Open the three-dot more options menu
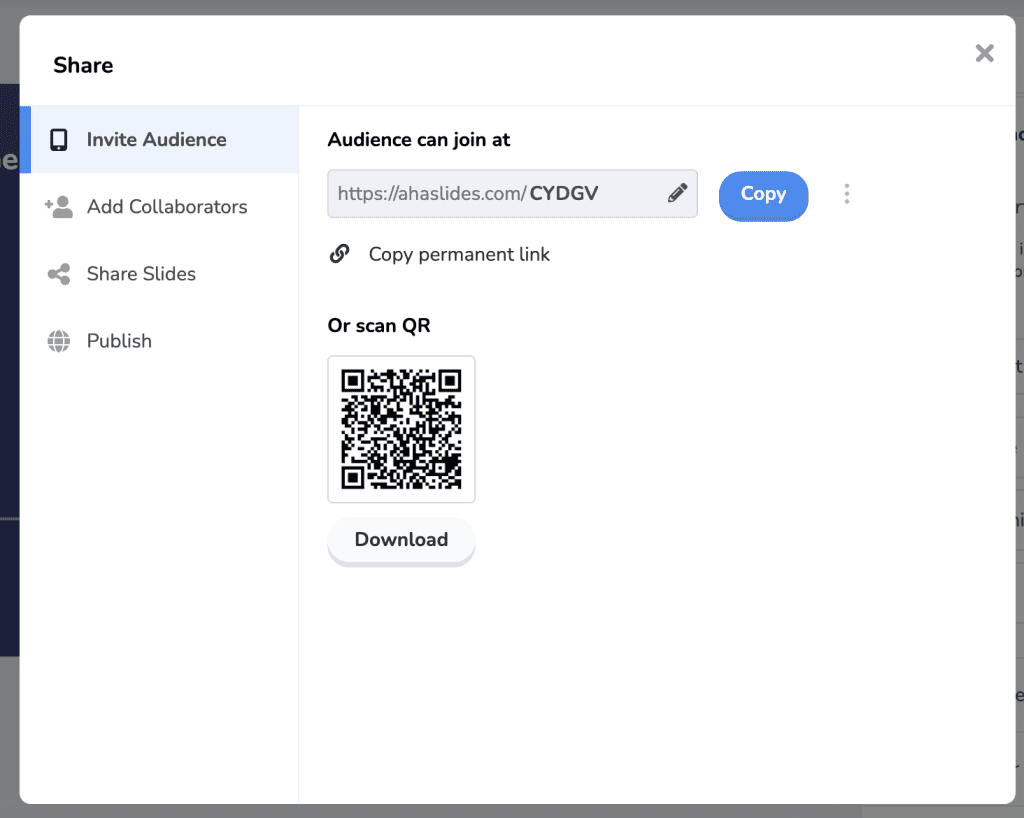The height and width of the screenshot is (818, 1024). pyautogui.click(x=847, y=194)
